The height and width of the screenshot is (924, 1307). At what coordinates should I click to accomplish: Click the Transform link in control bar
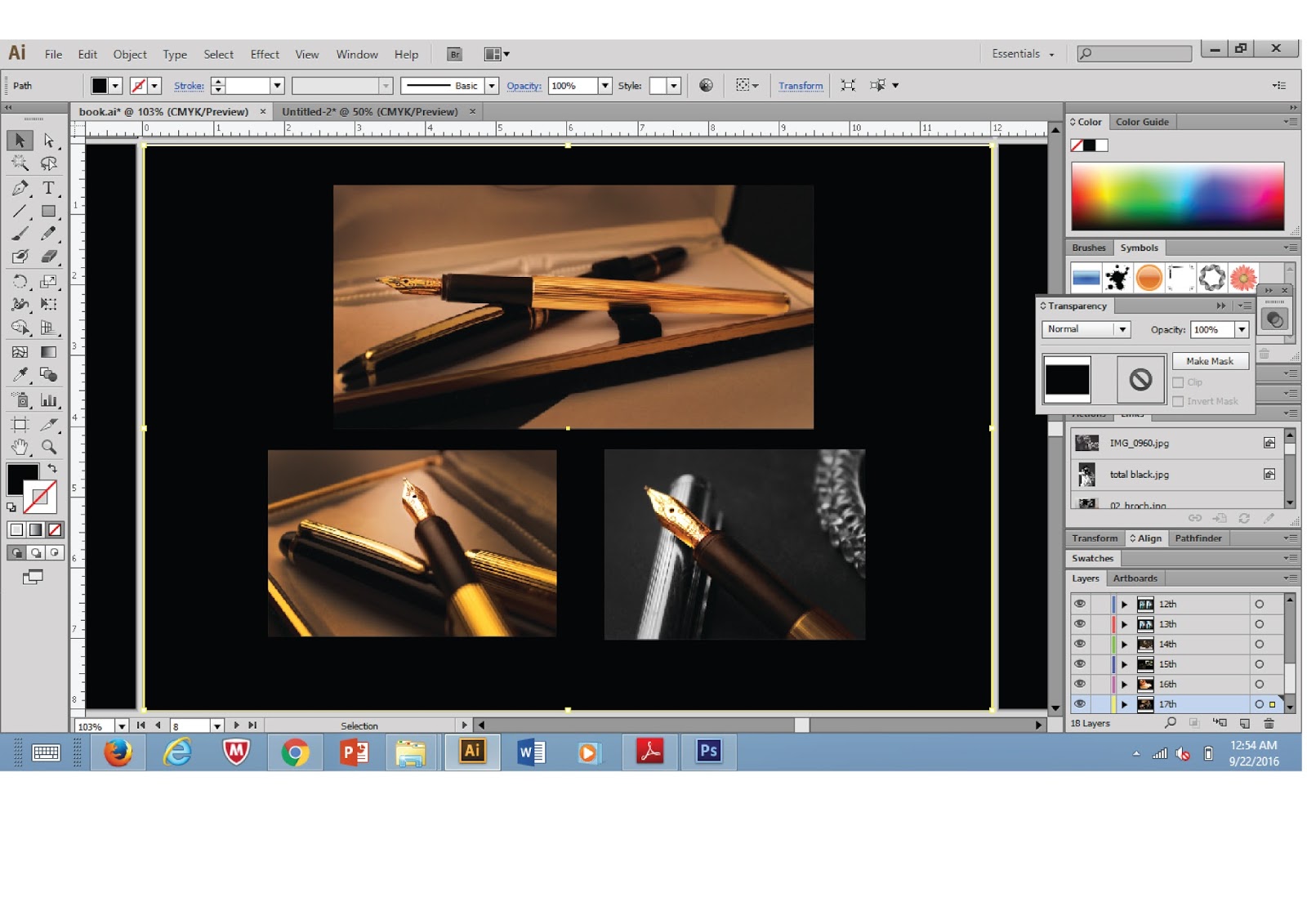coord(801,86)
